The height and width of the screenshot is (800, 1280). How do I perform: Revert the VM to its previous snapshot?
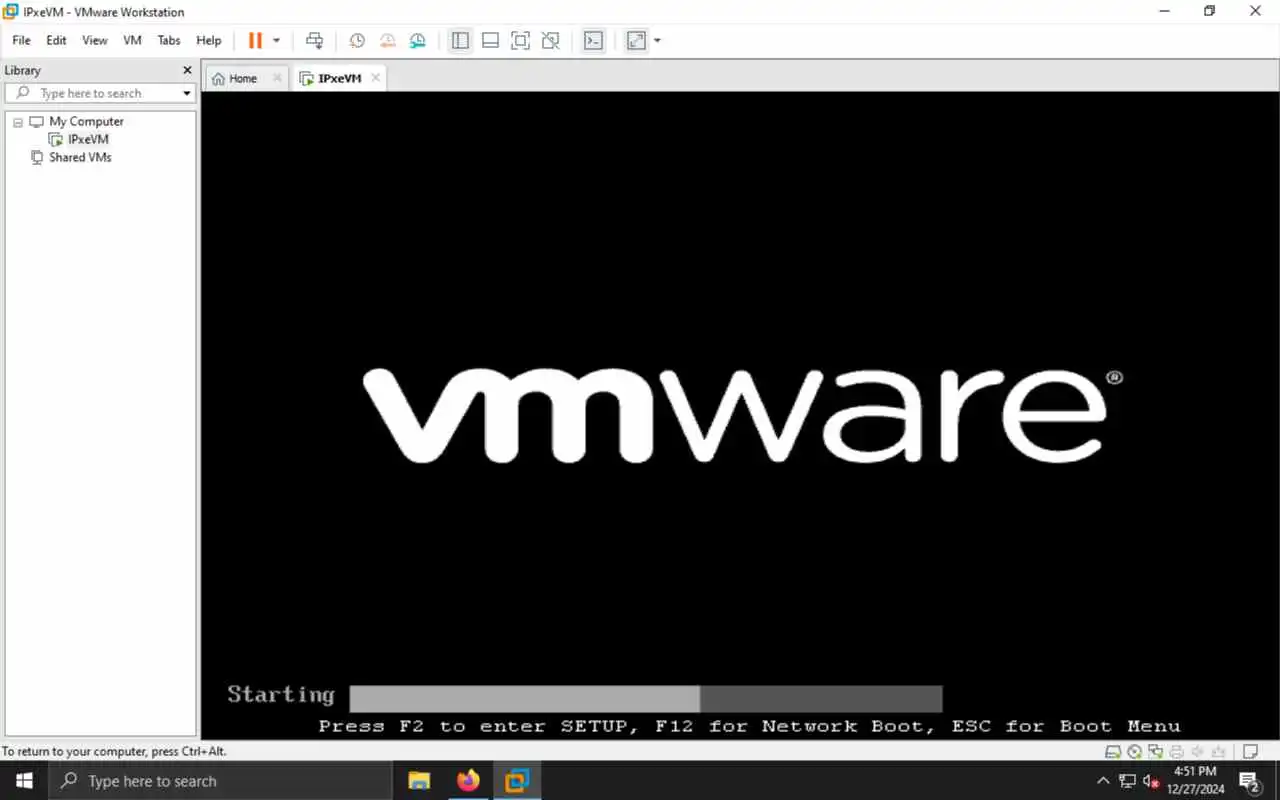pyautogui.click(x=387, y=40)
